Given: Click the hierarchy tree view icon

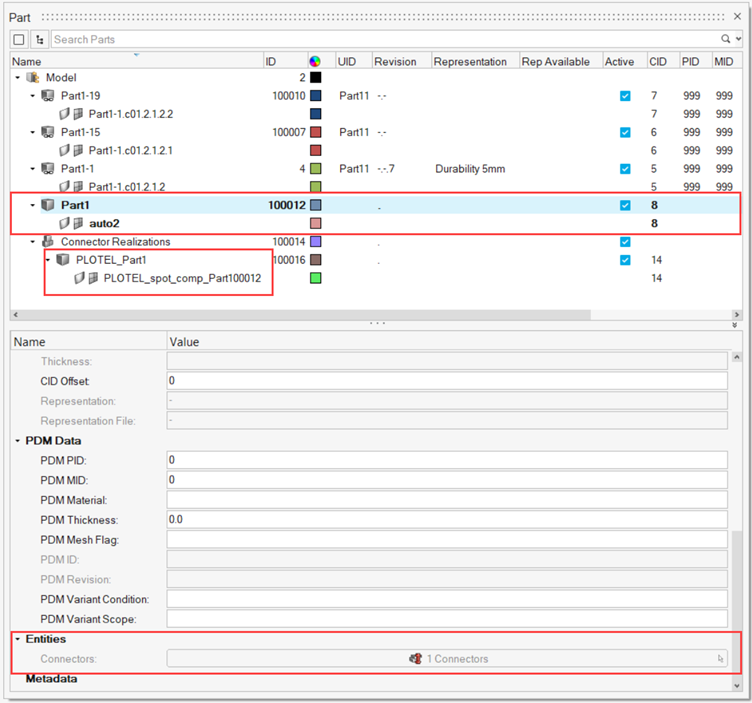Looking at the screenshot, I should [39, 39].
